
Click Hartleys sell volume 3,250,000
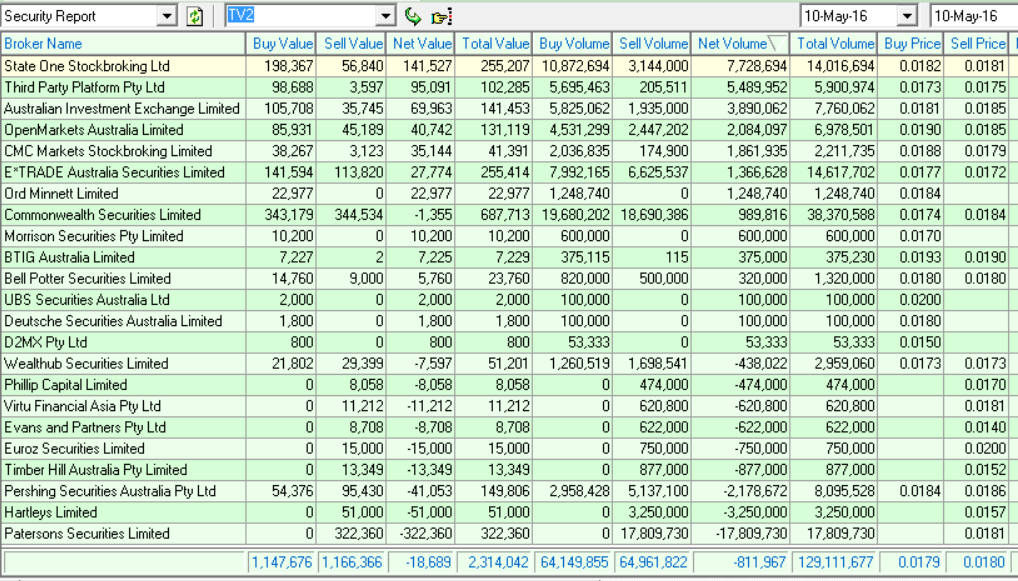[x=656, y=512]
